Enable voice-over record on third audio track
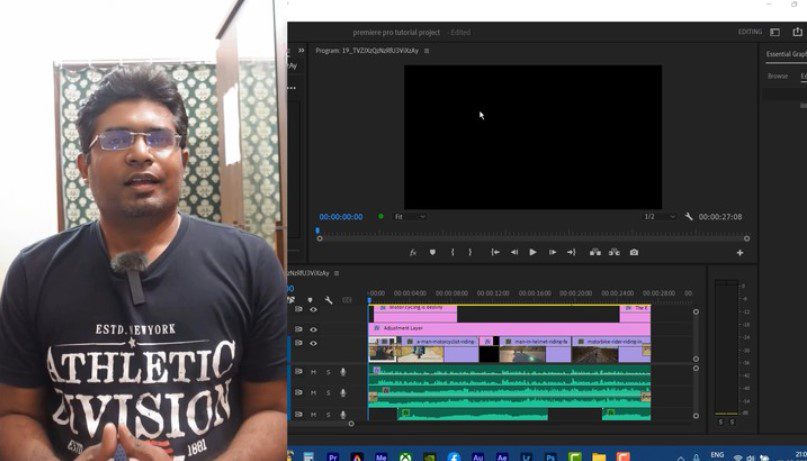Screen dimensions: 807x461 (x=343, y=414)
